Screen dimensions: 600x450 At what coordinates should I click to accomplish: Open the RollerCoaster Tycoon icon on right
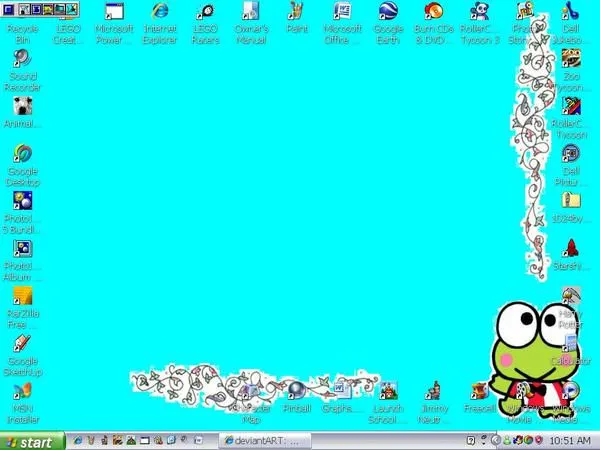(571, 106)
